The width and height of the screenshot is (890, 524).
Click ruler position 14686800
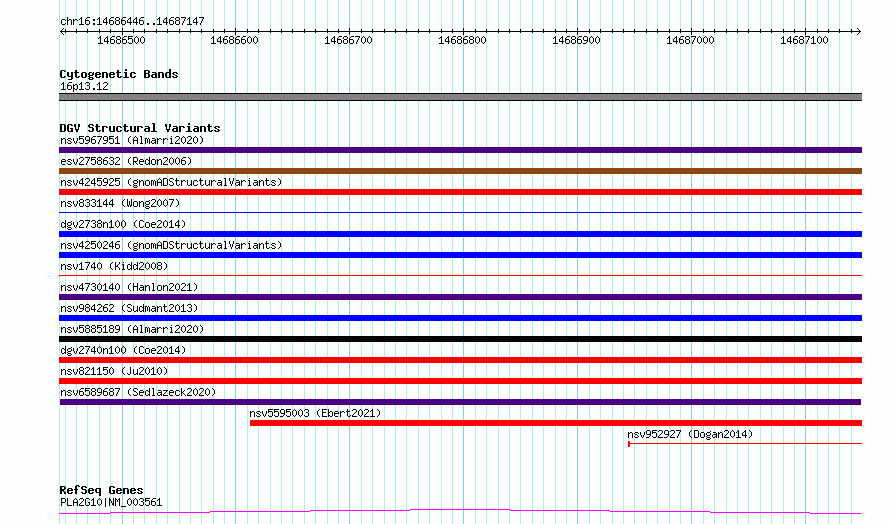coord(463,40)
